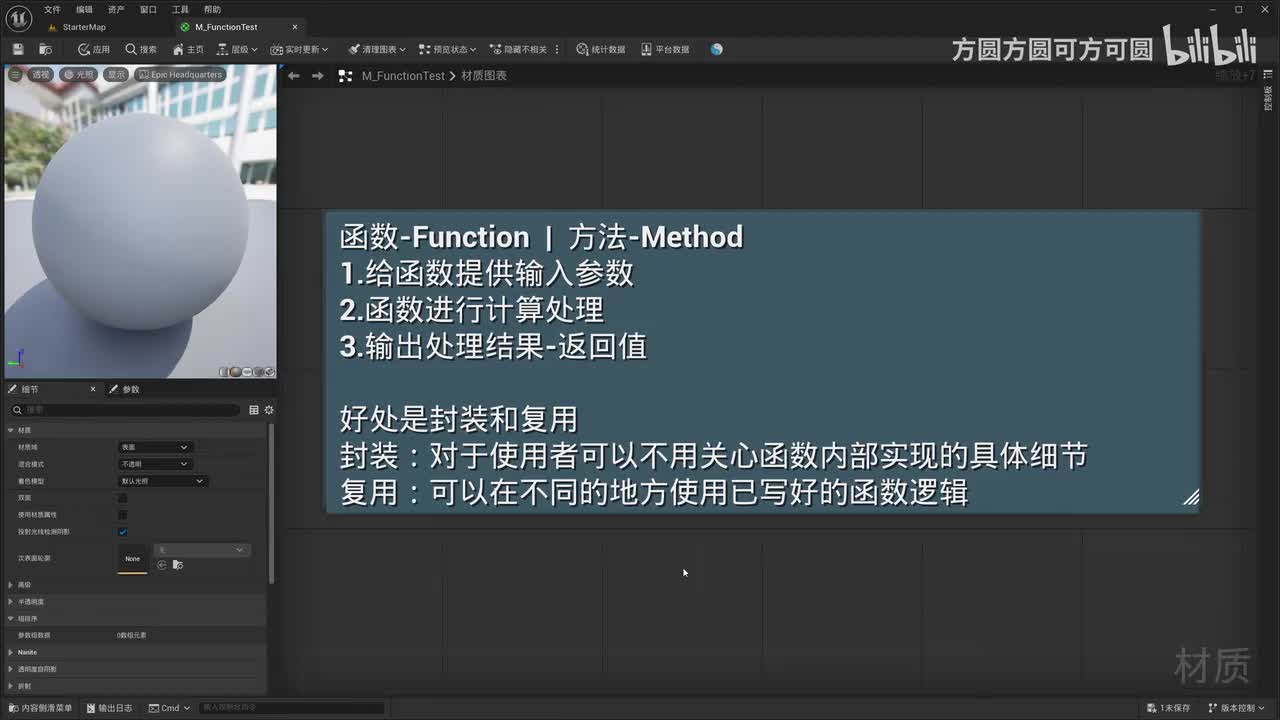Click the Unreal Engine logo icon
1280x720 pixels.
[x=17, y=17]
